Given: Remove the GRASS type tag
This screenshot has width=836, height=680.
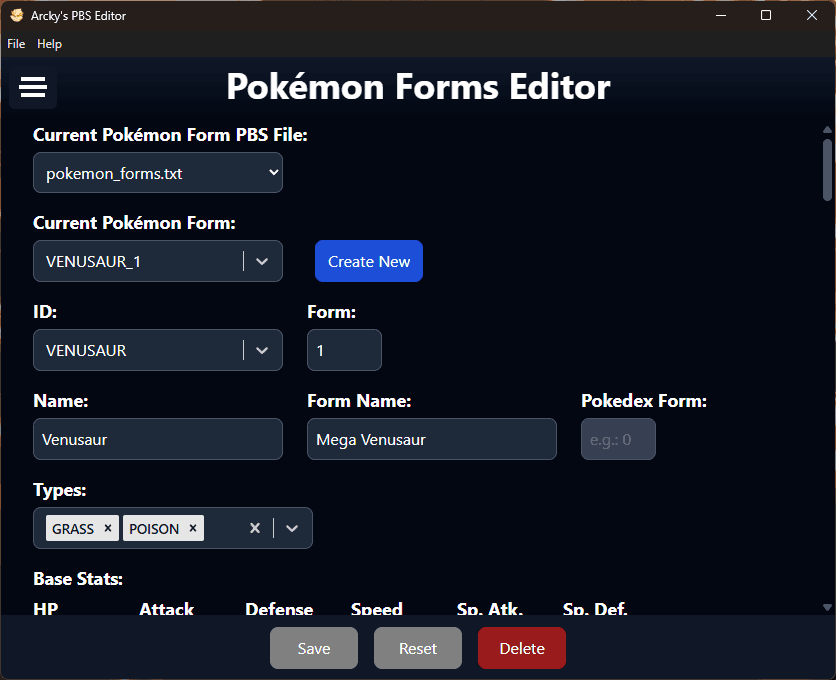Looking at the screenshot, I should coord(108,528).
